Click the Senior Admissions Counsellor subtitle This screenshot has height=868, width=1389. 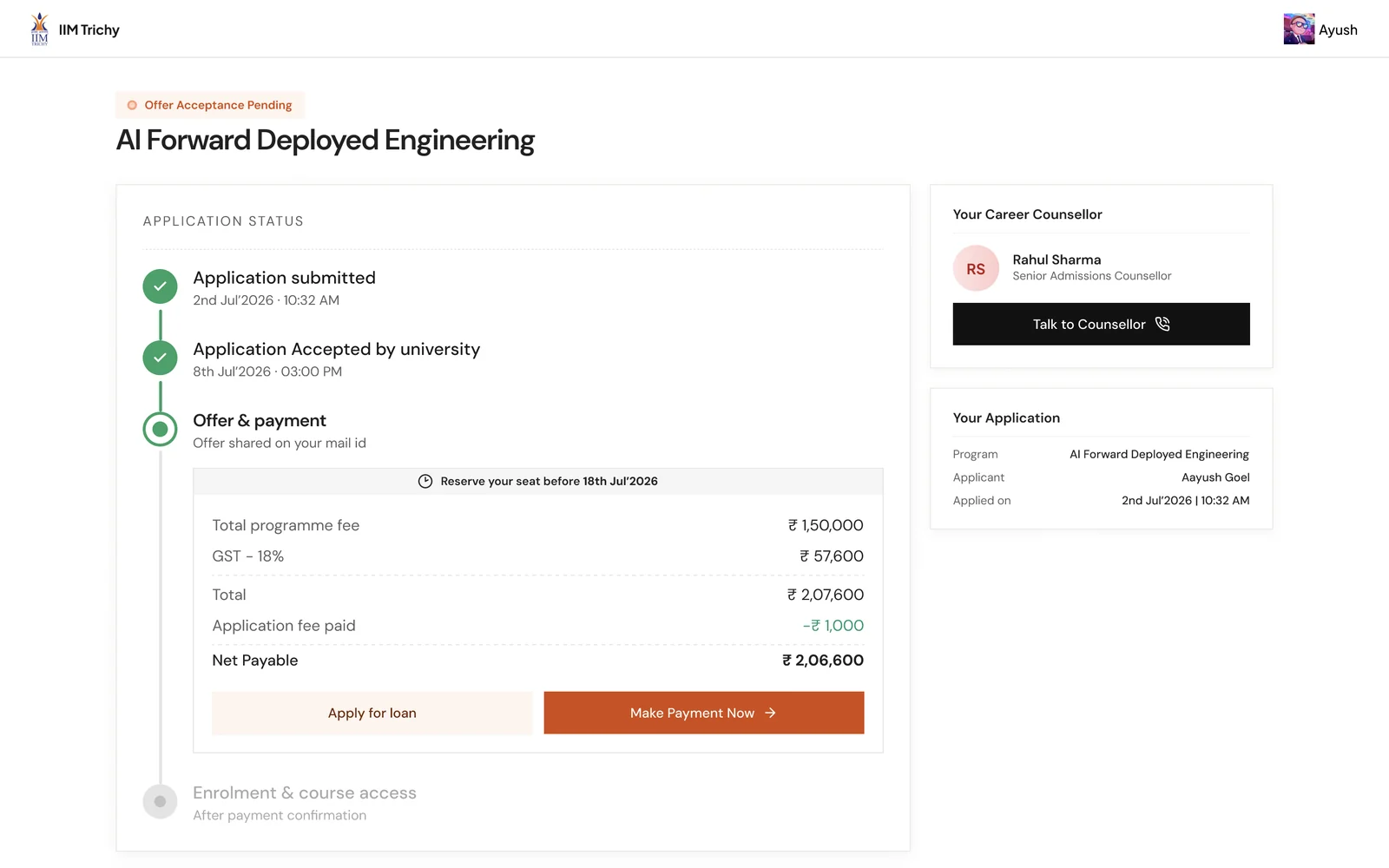[x=1092, y=276]
